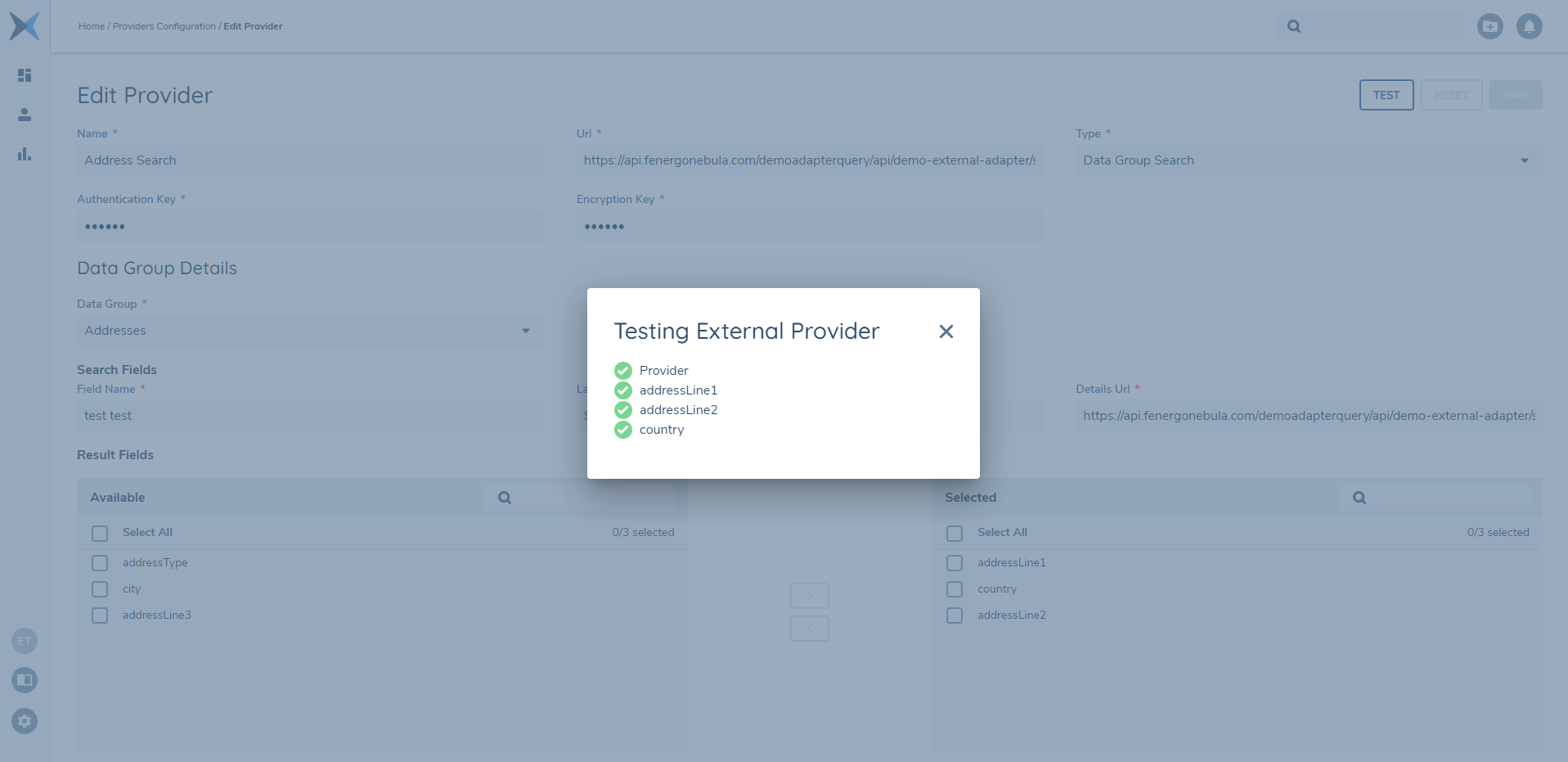Click the TEST button
The height and width of the screenshot is (762, 1568).
coord(1386,95)
